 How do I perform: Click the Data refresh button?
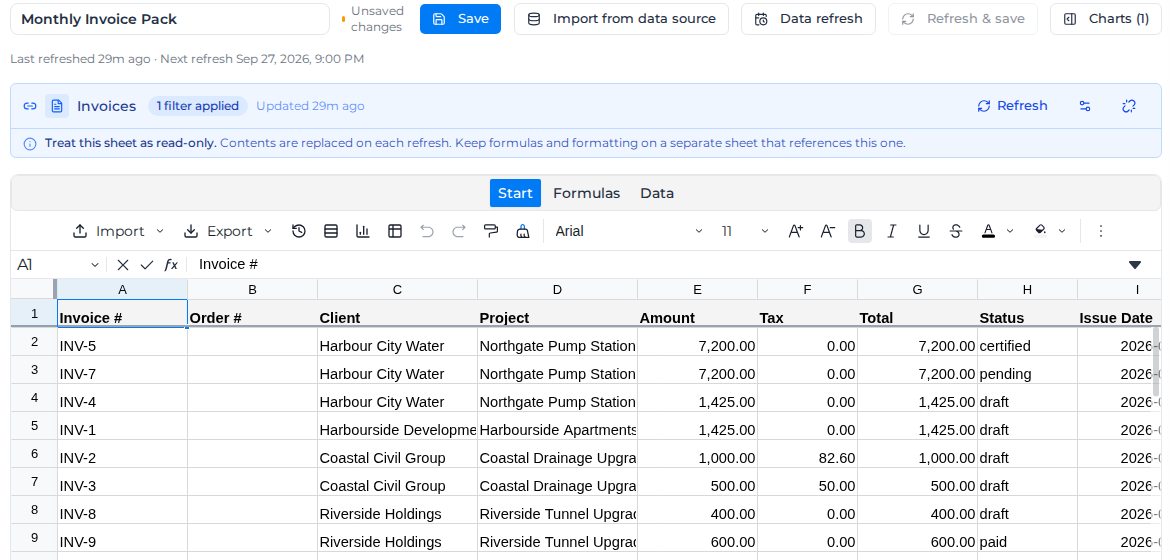[808, 19]
